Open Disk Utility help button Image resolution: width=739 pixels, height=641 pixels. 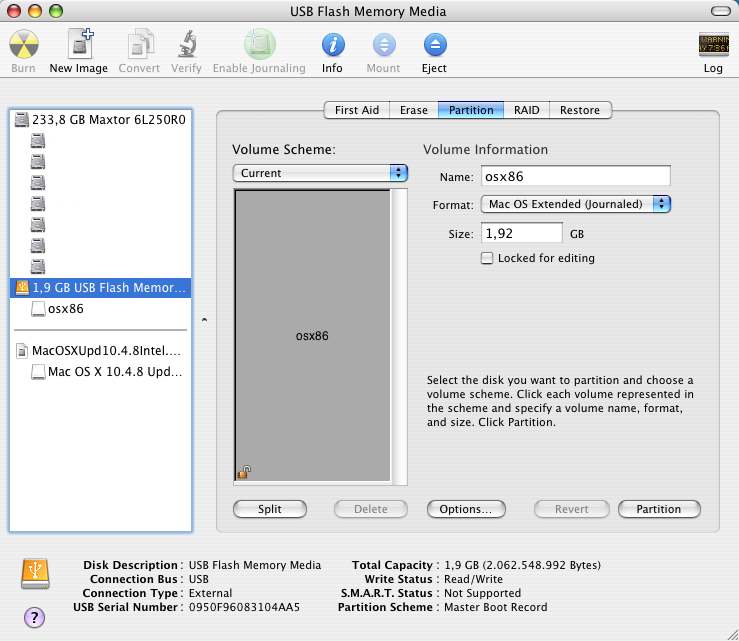(x=34, y=617)
